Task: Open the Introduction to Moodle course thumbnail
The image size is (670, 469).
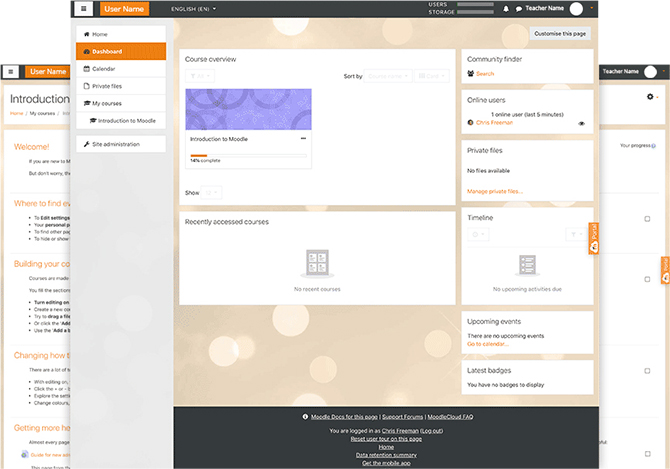Action: point(248,109)
